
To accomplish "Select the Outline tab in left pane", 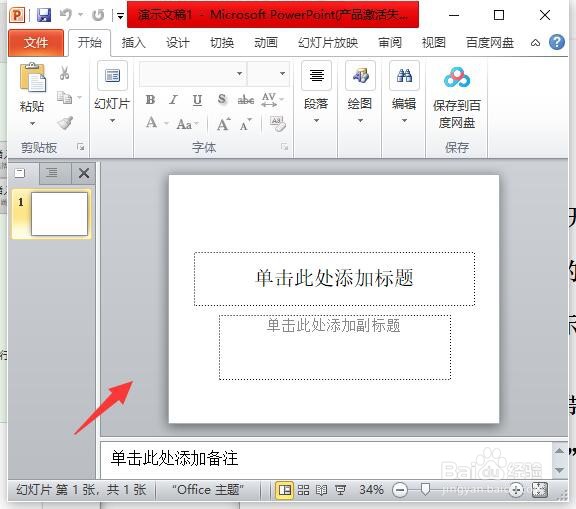I will point(52,173).
